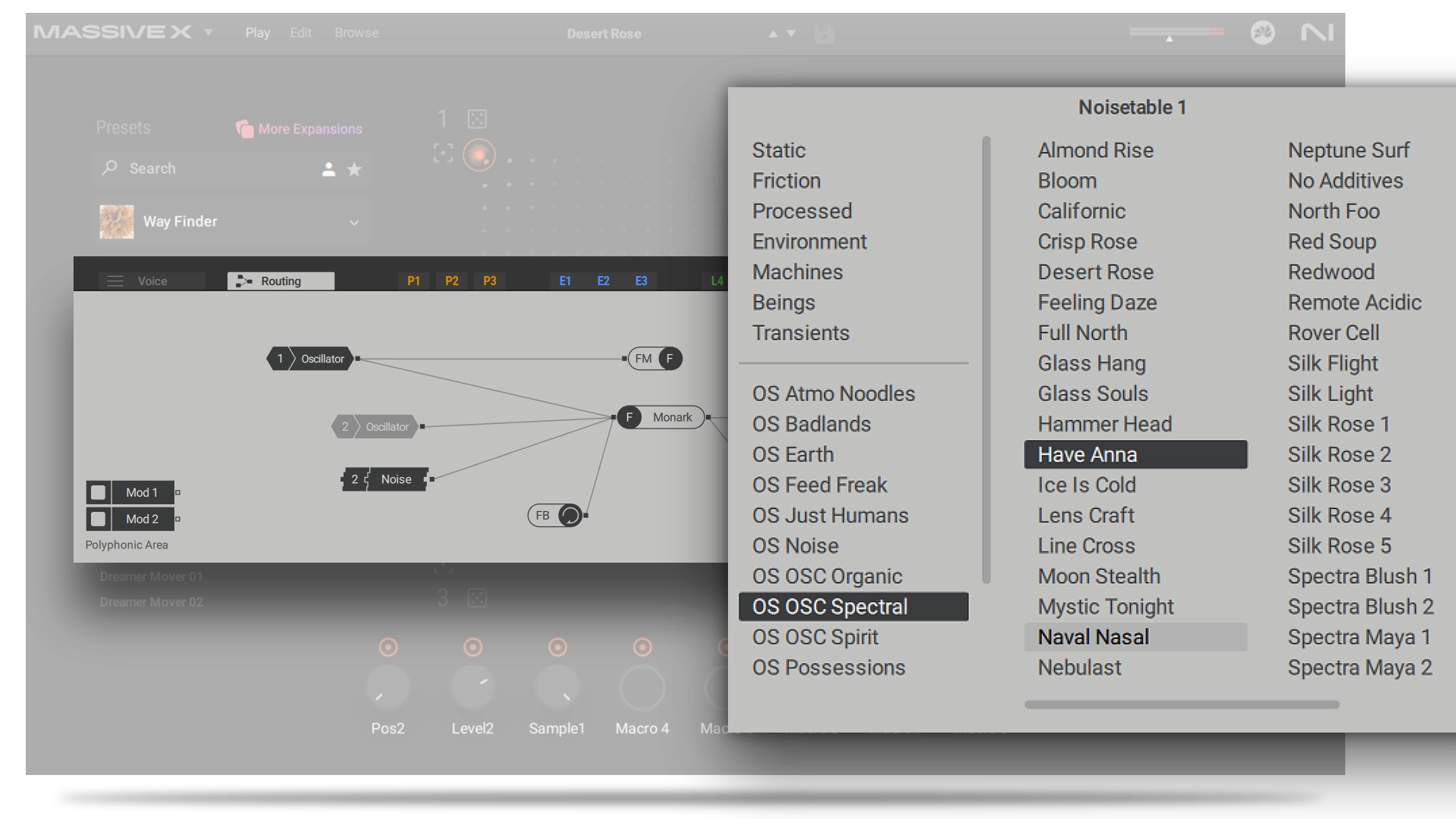Screen dimensions: 1456x819
Task: Expand the Way Finder expansion dropdown
Action: pyautogui.click(x=354, y=222)
